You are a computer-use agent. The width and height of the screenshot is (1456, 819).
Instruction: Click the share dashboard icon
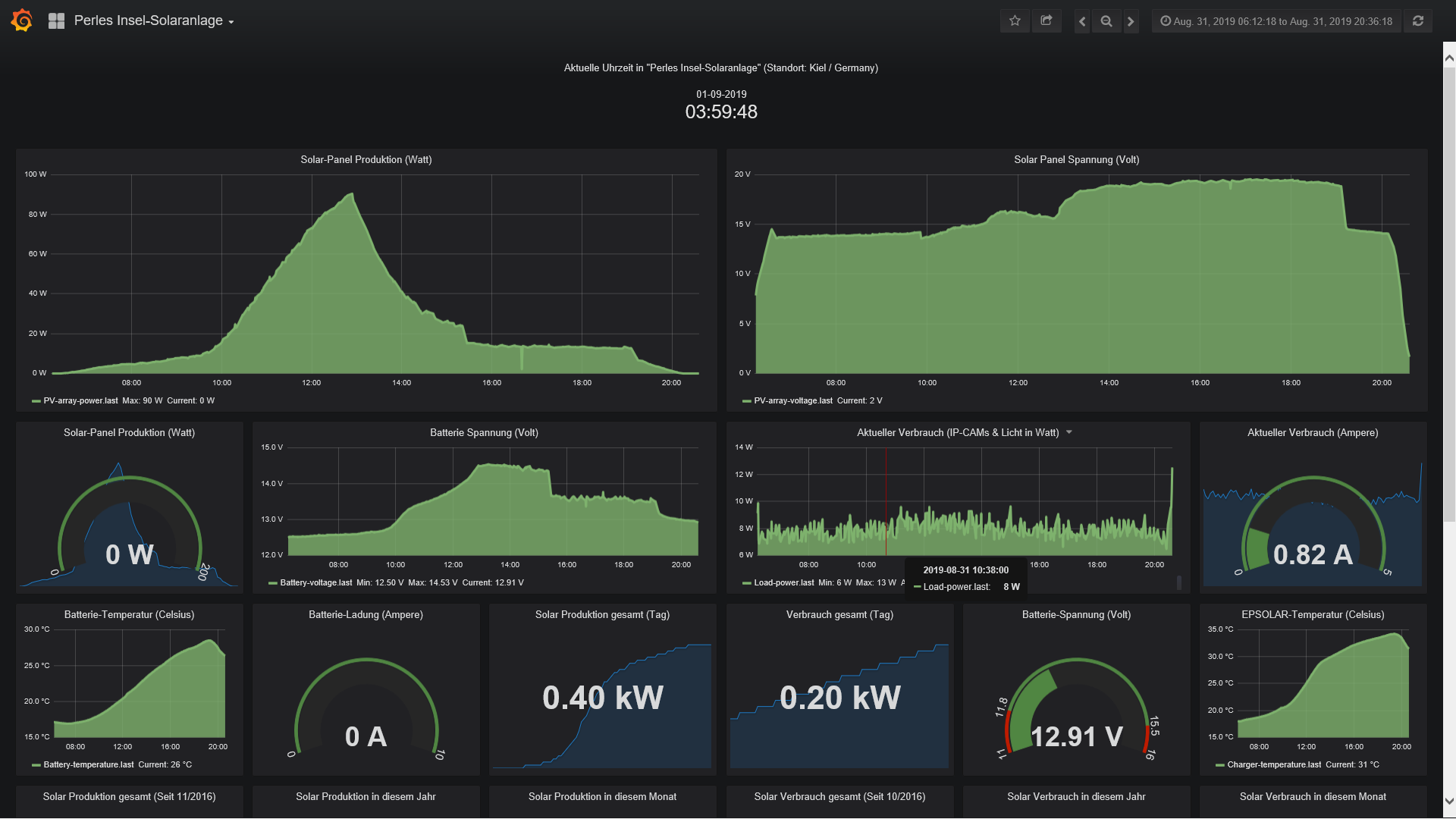click(1046, 21)
